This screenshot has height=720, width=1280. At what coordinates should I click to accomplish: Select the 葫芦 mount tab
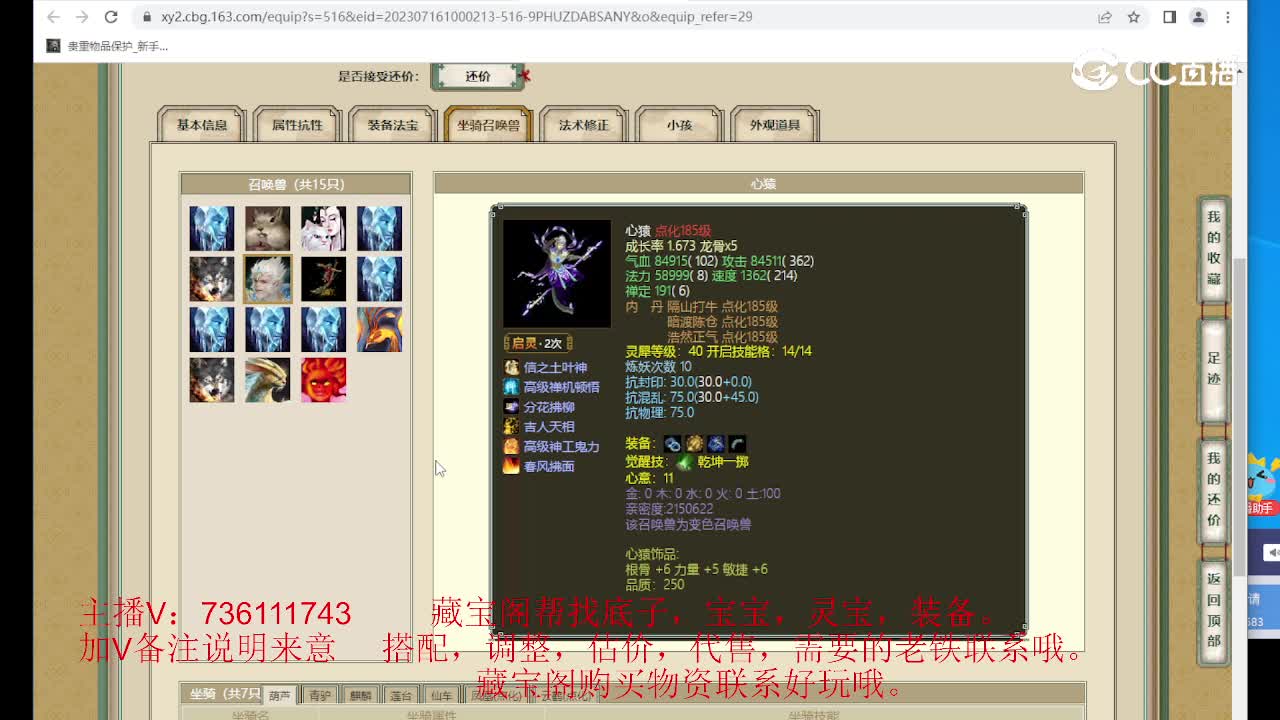click(280, 695)
